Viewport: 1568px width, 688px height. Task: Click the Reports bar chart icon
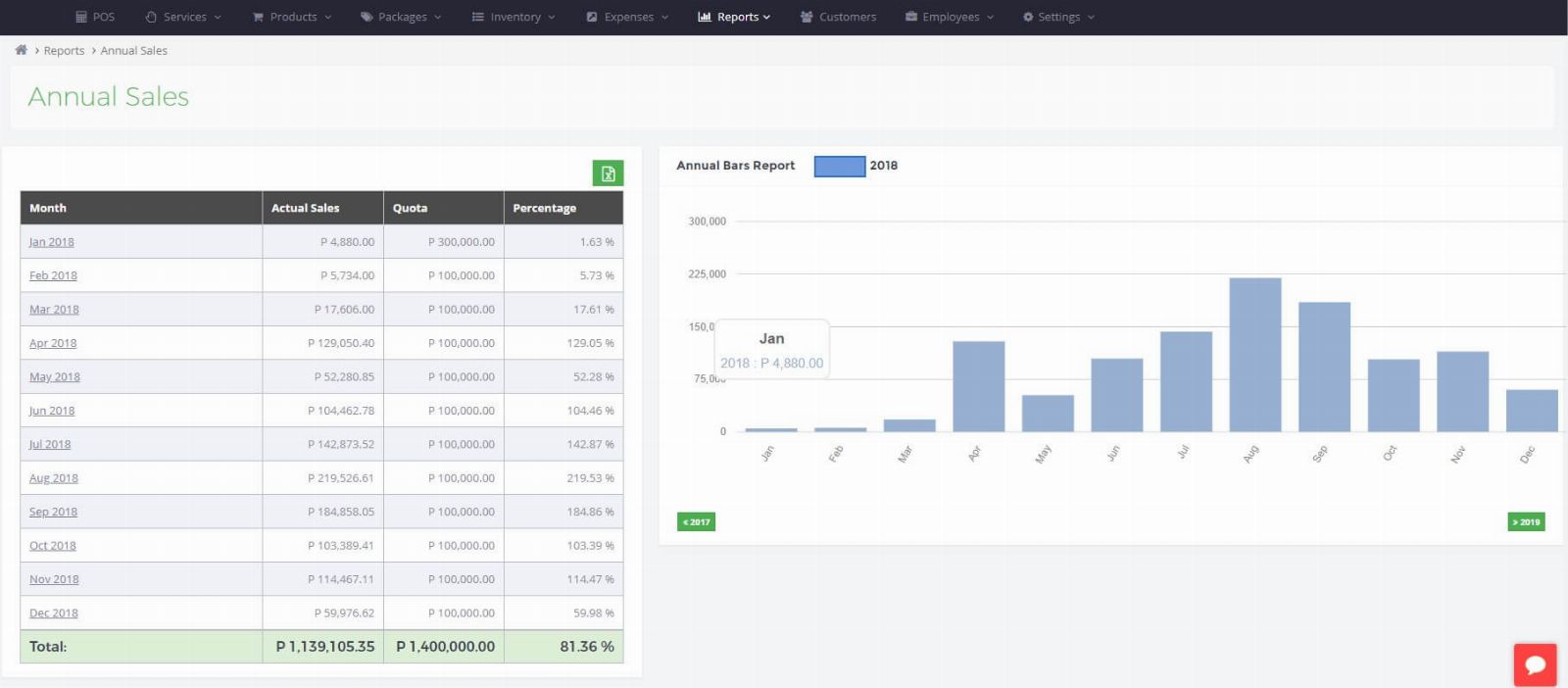[705, 17]
